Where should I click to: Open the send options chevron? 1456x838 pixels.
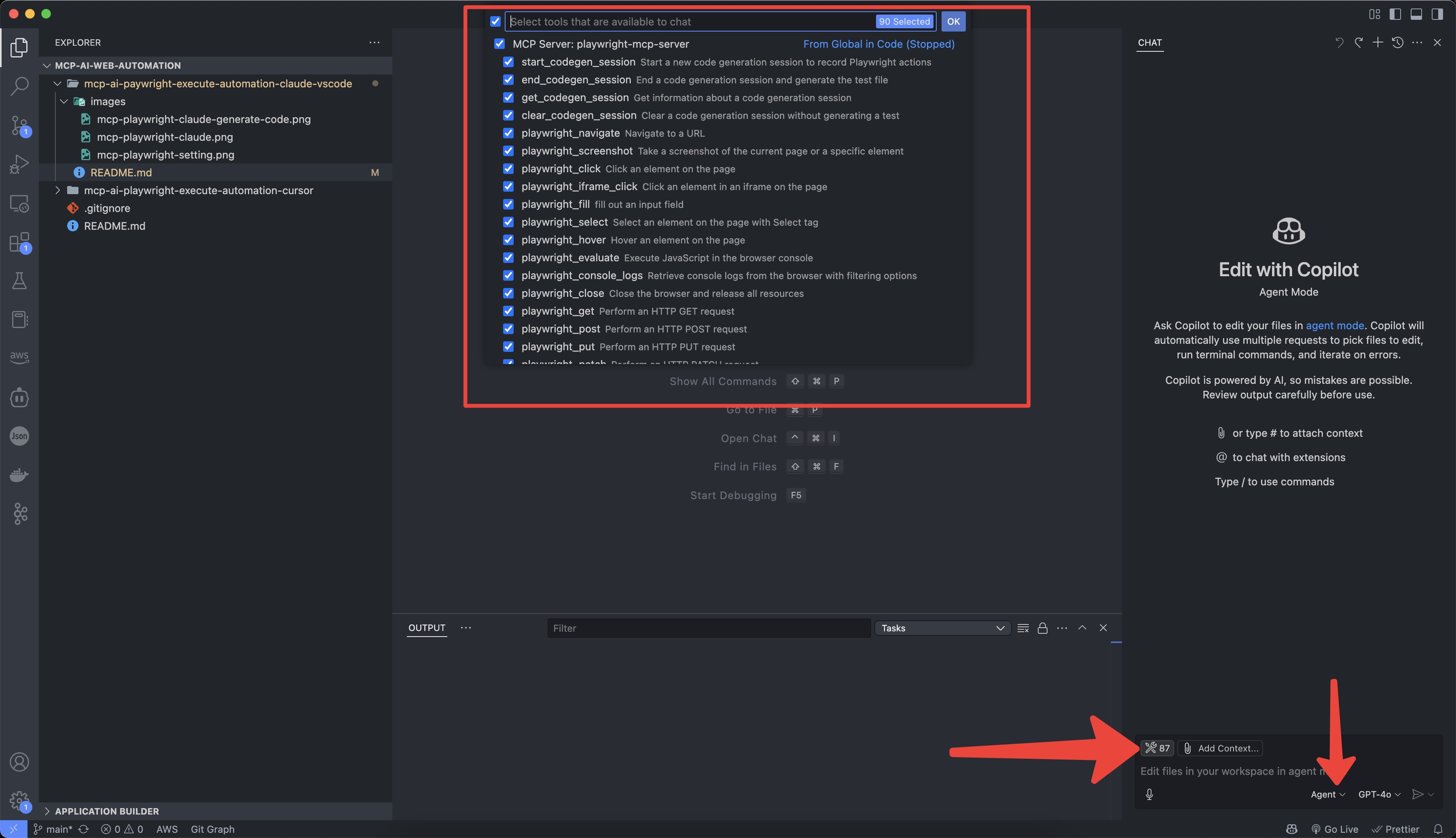[x=1431, y=794]
